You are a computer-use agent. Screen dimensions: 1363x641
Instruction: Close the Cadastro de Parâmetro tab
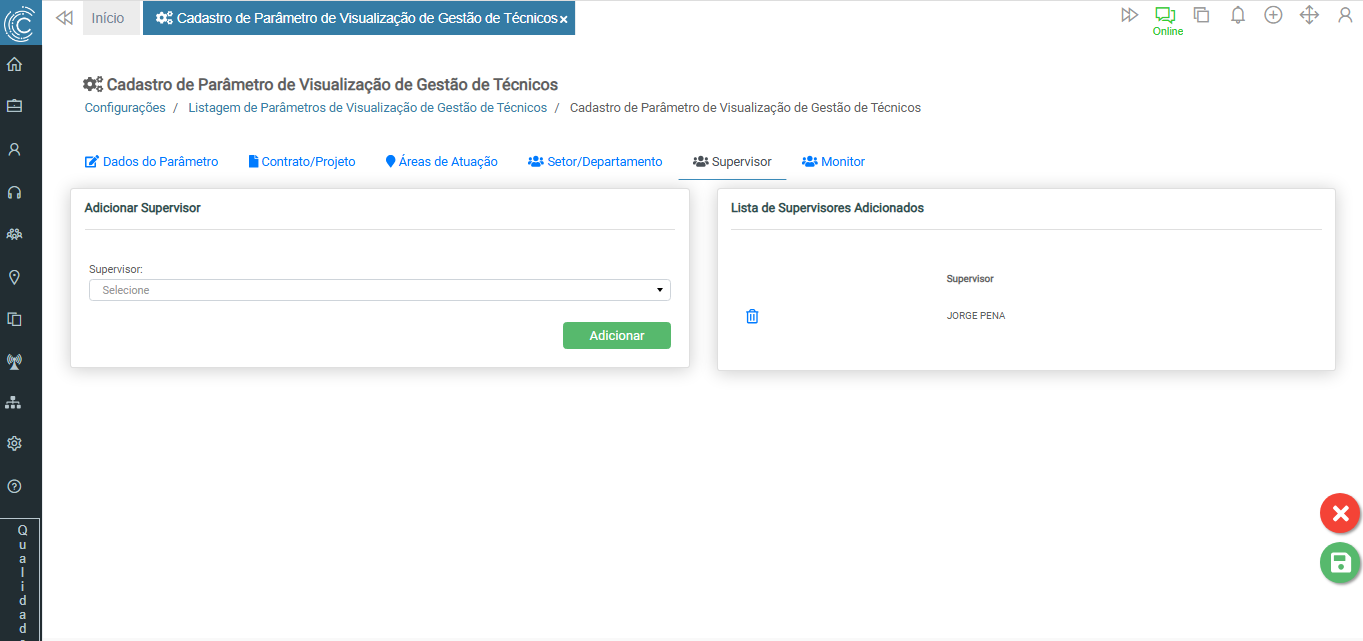564,19
